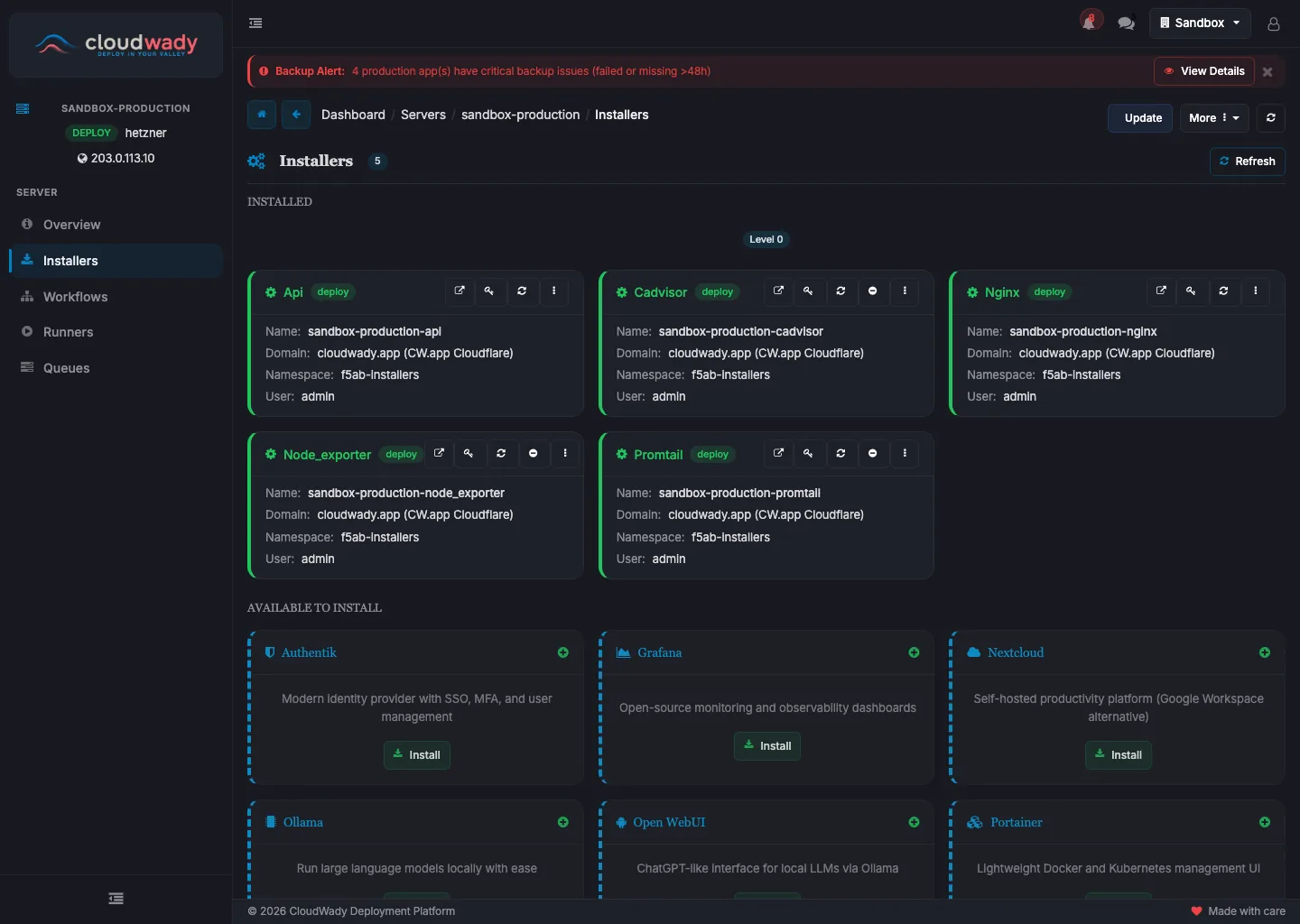Image resolution: width=1300 pixels, height=924 pixels.
Task: Open the Nginx kebab menu
Action: (x=1256, y=291)
